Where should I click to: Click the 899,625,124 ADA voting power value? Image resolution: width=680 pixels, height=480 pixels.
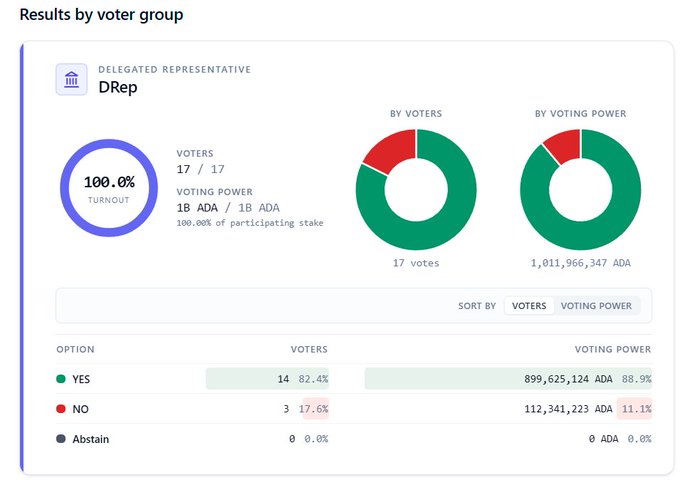568,379
